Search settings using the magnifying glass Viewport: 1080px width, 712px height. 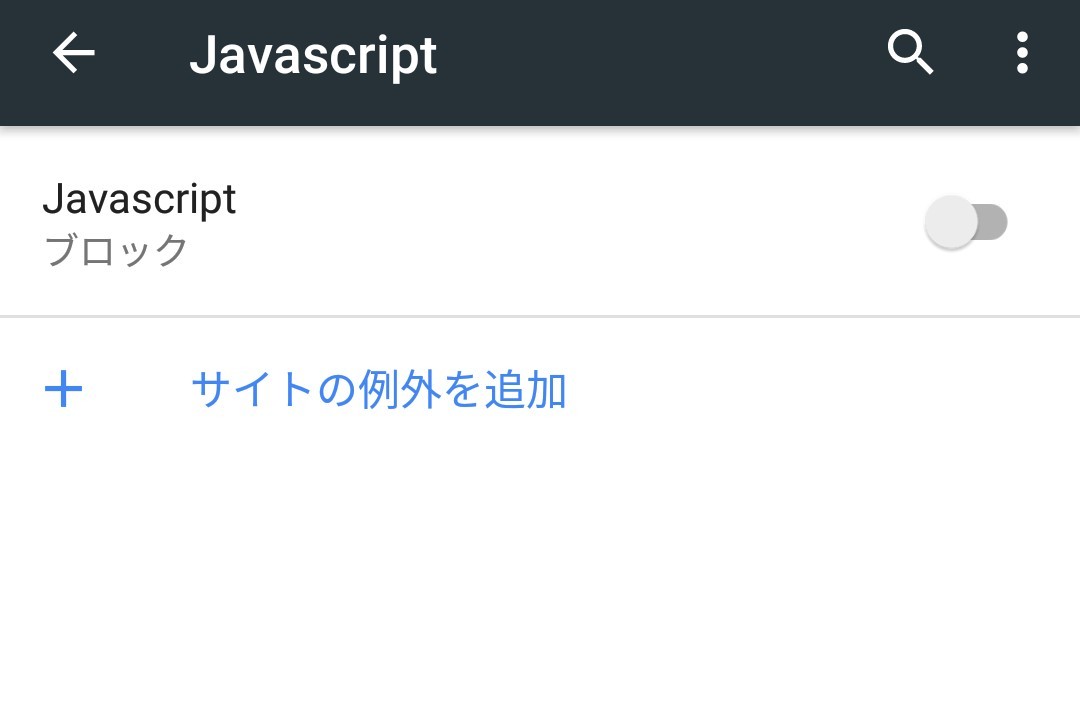coord(910,53)
